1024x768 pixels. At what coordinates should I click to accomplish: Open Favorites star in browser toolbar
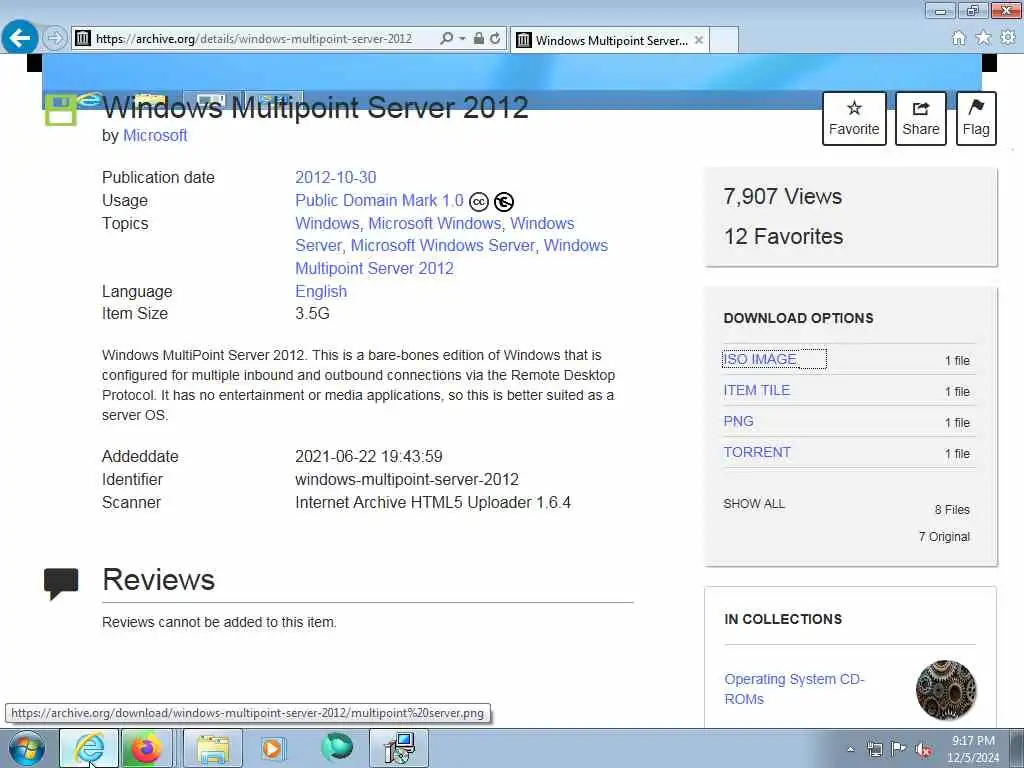983,38
